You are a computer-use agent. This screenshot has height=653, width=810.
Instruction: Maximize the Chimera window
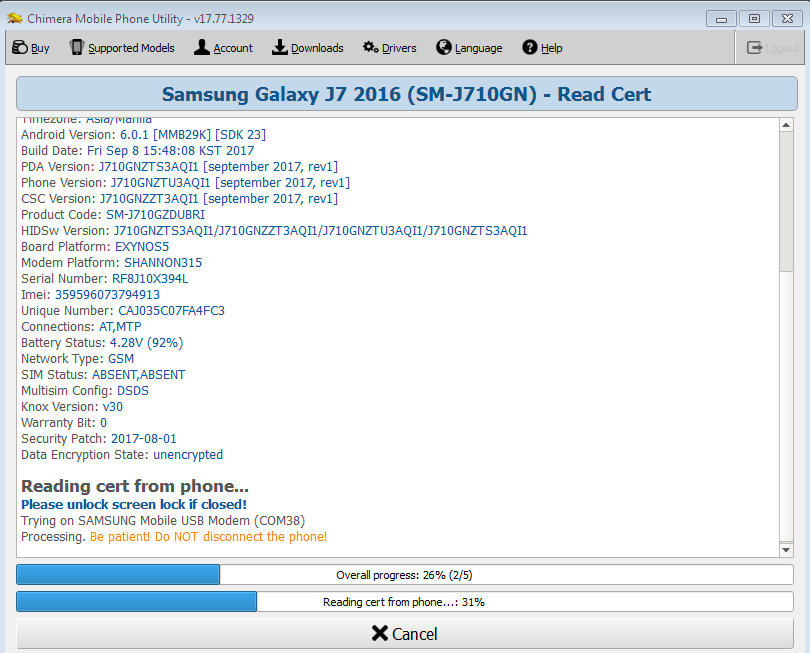click(754, 19)
